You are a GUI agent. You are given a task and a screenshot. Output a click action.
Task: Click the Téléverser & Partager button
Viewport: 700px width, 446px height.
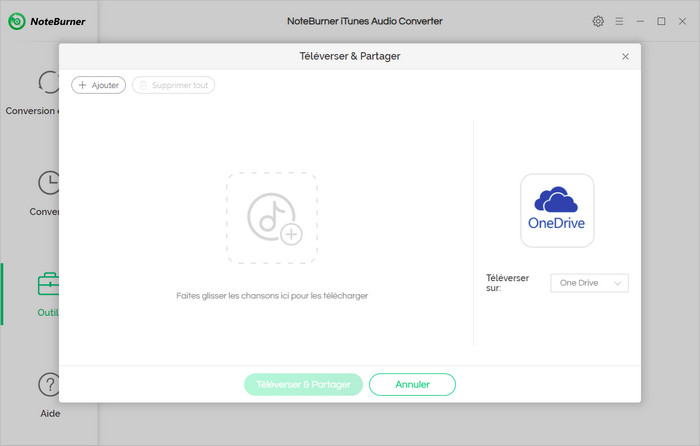[303, 384]
